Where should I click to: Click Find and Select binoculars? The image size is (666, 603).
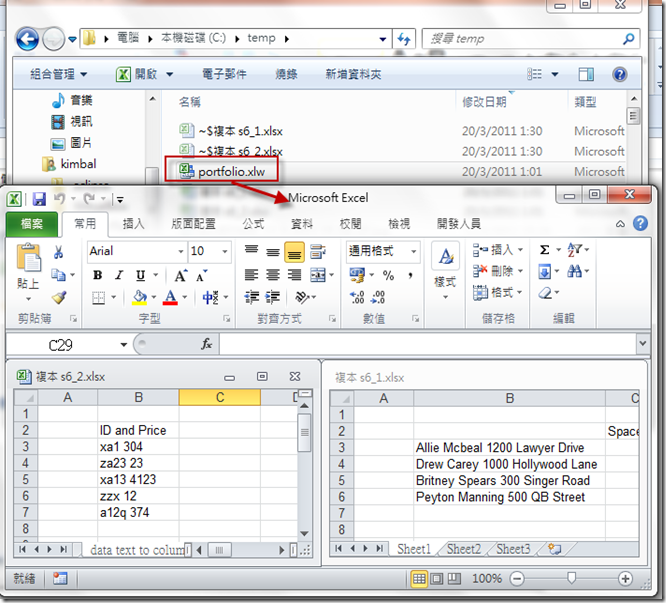point(575,271)
